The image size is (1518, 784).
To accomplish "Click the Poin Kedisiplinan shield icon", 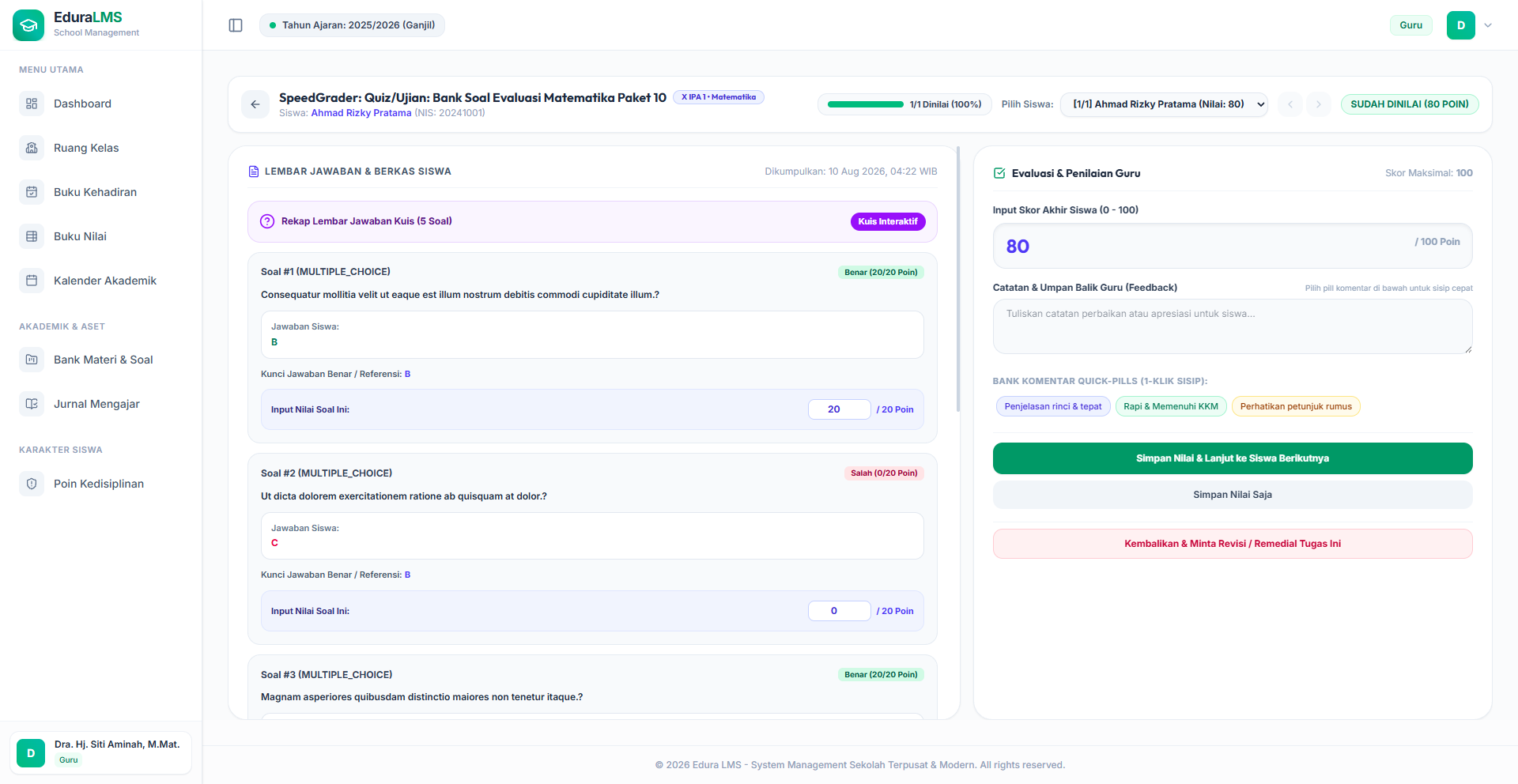I will (x=32, y=484).
